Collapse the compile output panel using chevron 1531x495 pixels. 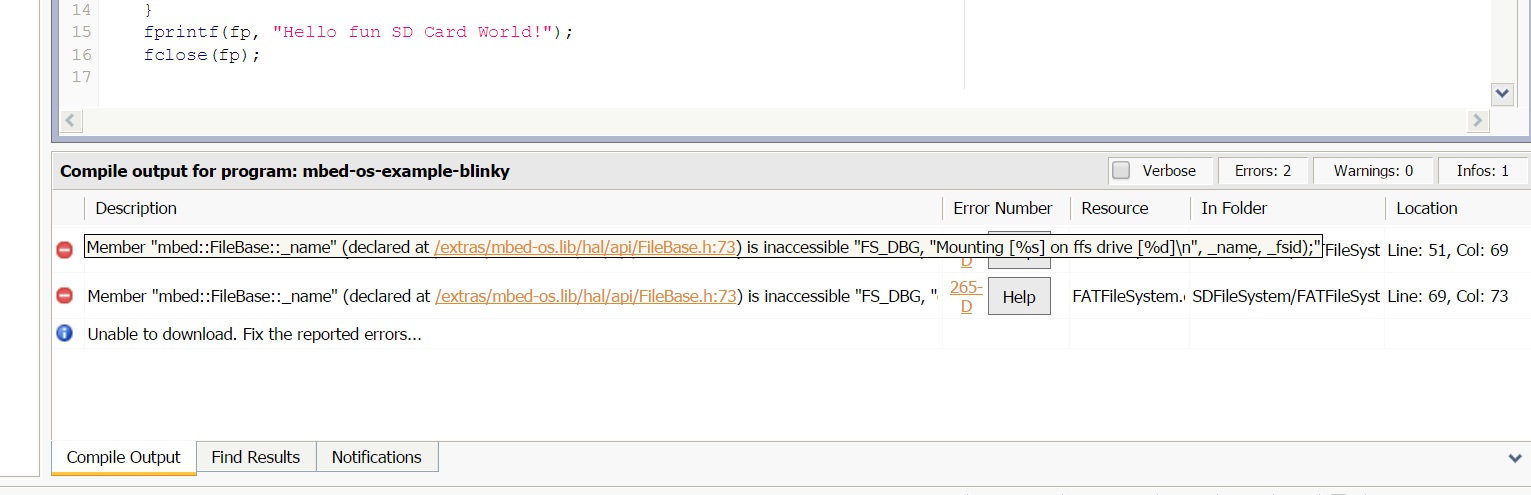(x=1514, y=458)
